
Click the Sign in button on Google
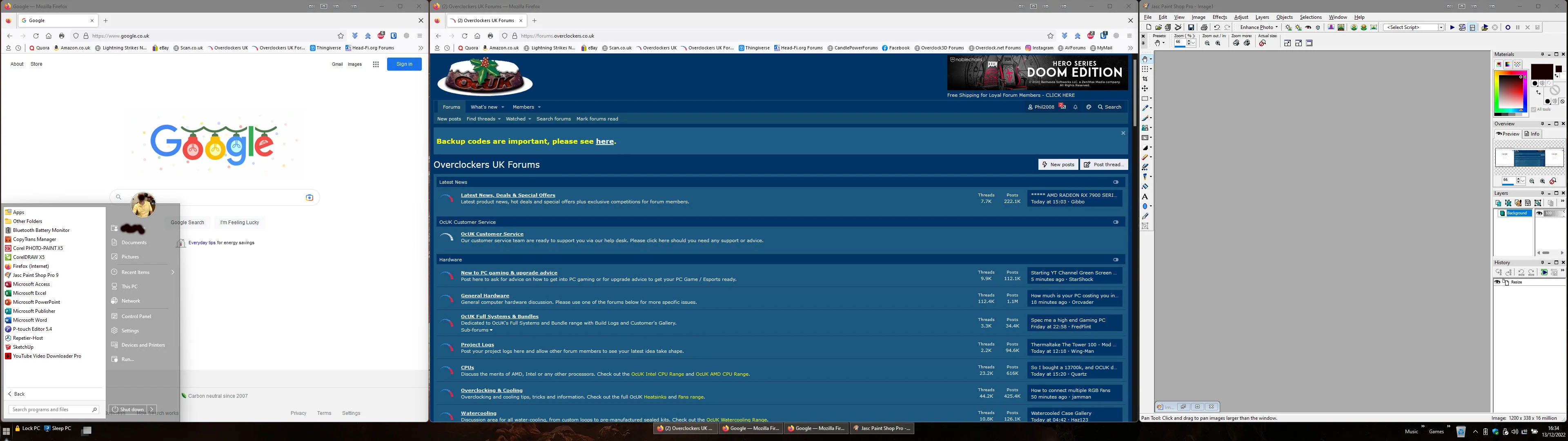pos(404,64)
